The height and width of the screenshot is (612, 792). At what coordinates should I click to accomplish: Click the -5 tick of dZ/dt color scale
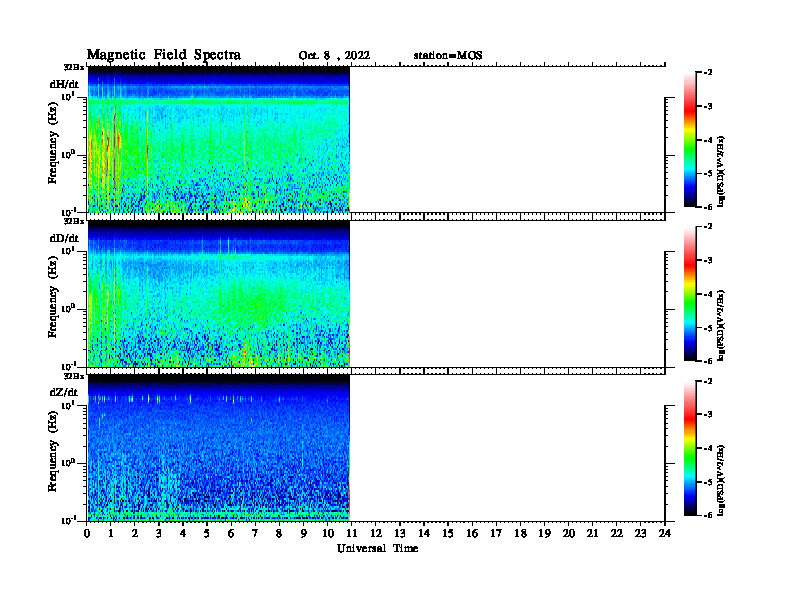(708, 482)
